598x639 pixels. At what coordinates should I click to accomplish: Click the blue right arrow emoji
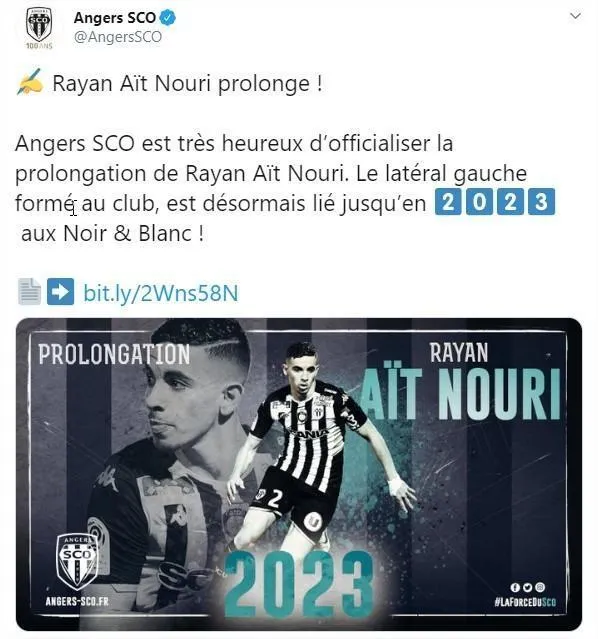(60, 291)
